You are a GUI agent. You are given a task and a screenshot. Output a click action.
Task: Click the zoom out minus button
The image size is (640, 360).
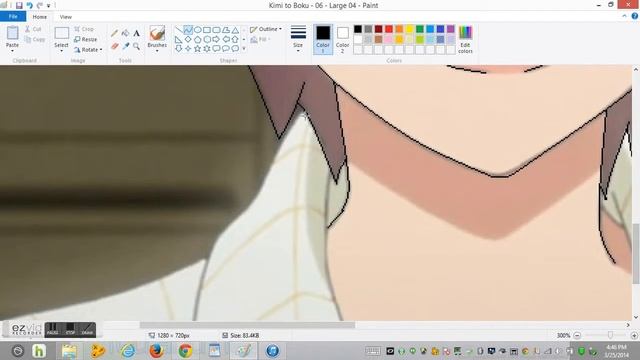click(577, 335)
